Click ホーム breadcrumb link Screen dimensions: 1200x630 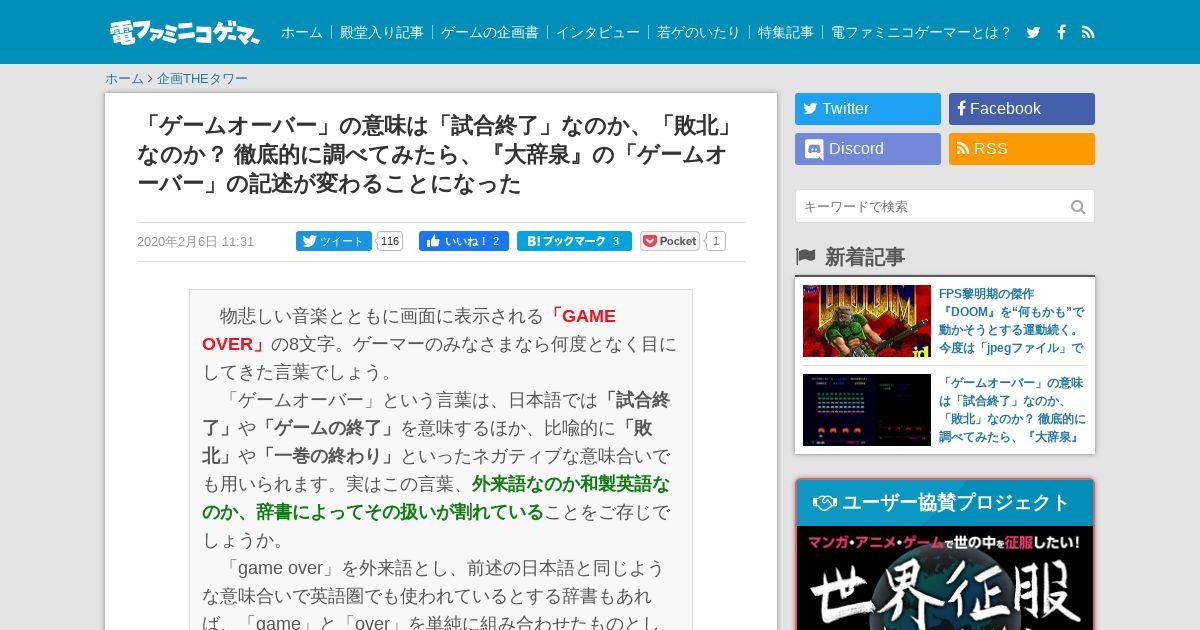pos(124,79)
